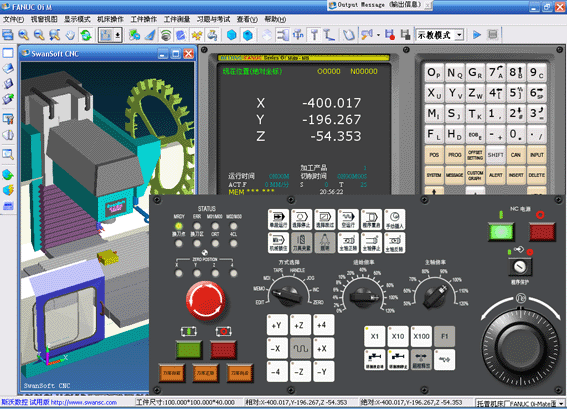
Task: Click the 单段运行 single block key
Action: 278,220
